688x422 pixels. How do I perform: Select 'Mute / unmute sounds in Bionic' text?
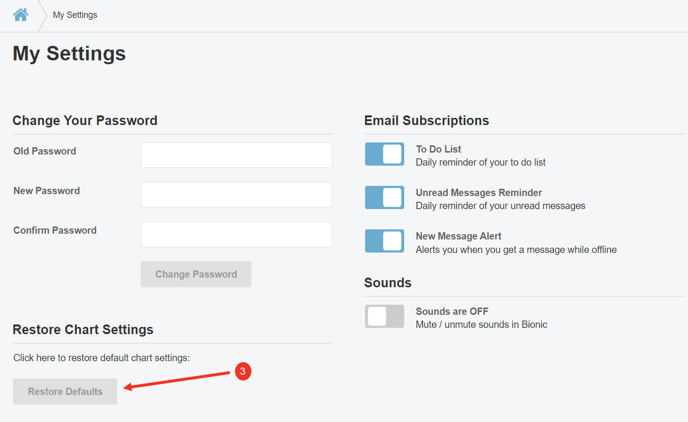481,325
